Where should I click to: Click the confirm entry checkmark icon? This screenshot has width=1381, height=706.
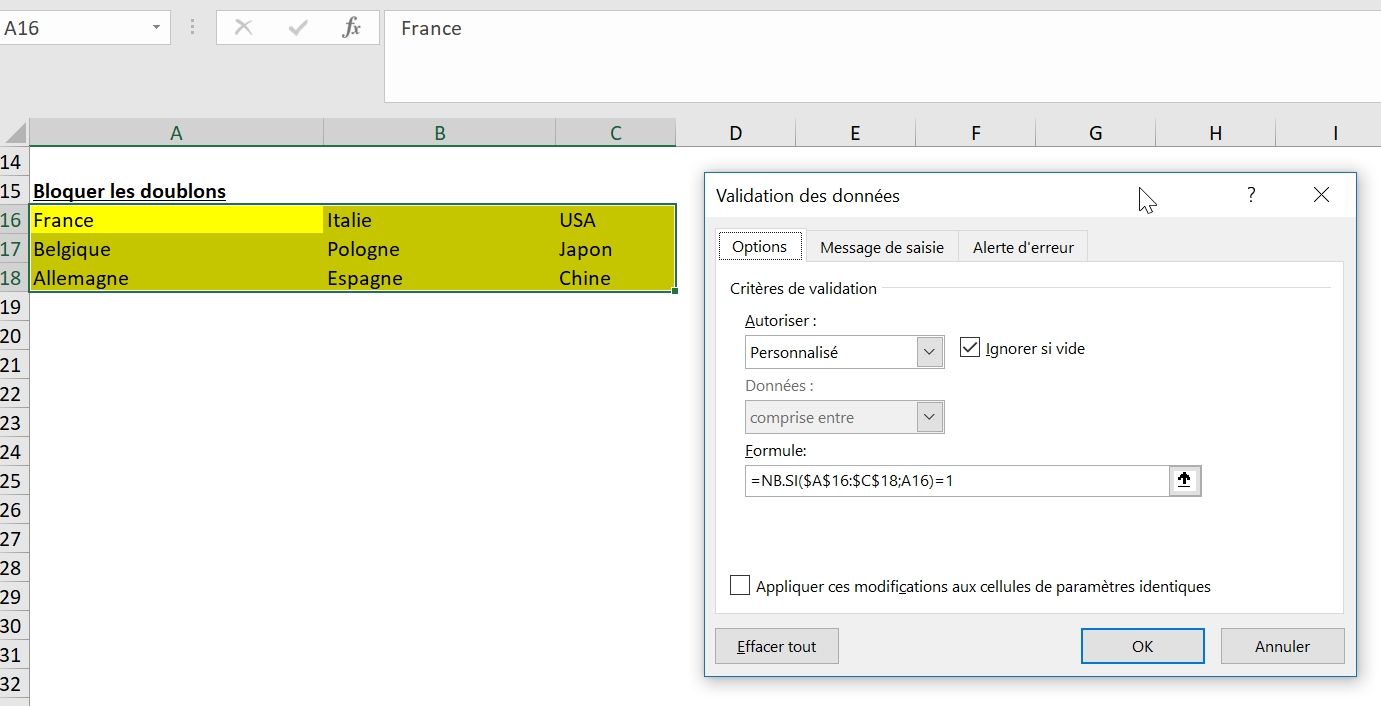[297, 28]
